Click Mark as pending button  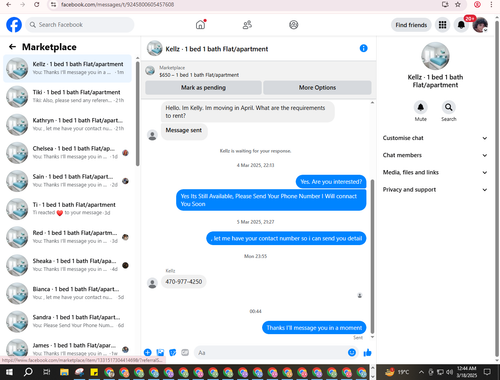coord(203,88)
